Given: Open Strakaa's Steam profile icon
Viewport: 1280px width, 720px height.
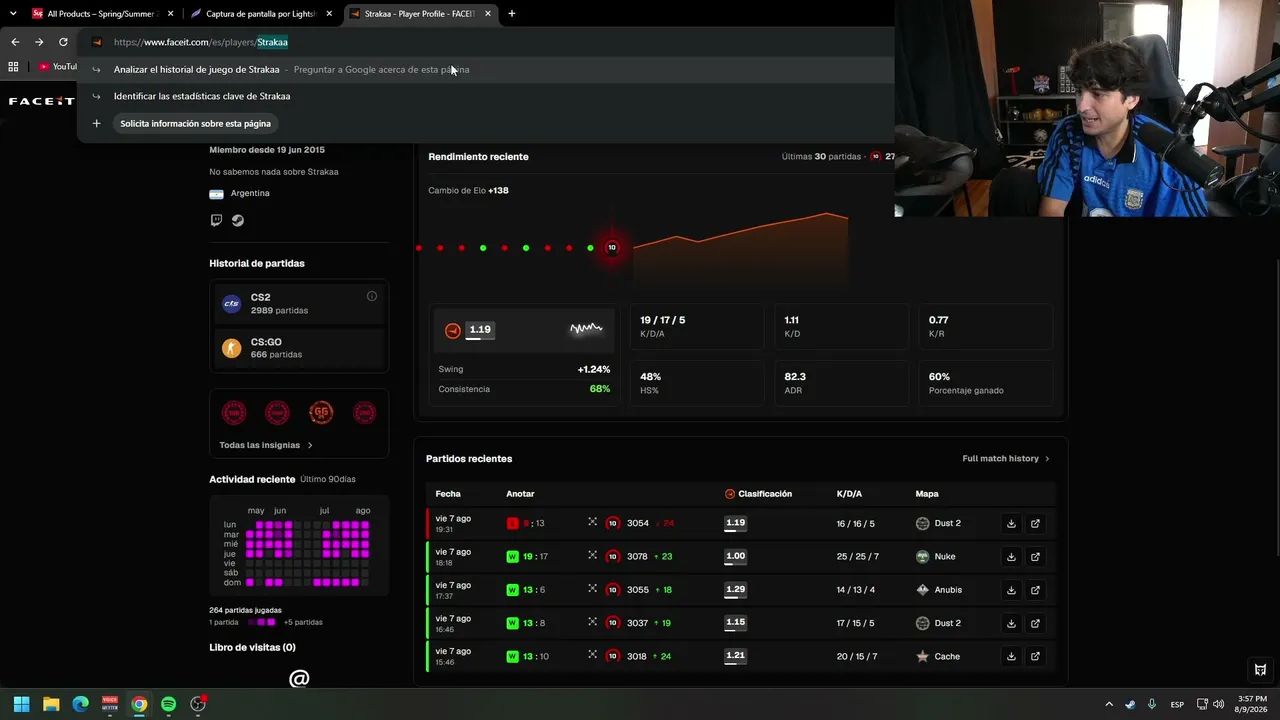Looking at the screenshot, I should 238,220.
